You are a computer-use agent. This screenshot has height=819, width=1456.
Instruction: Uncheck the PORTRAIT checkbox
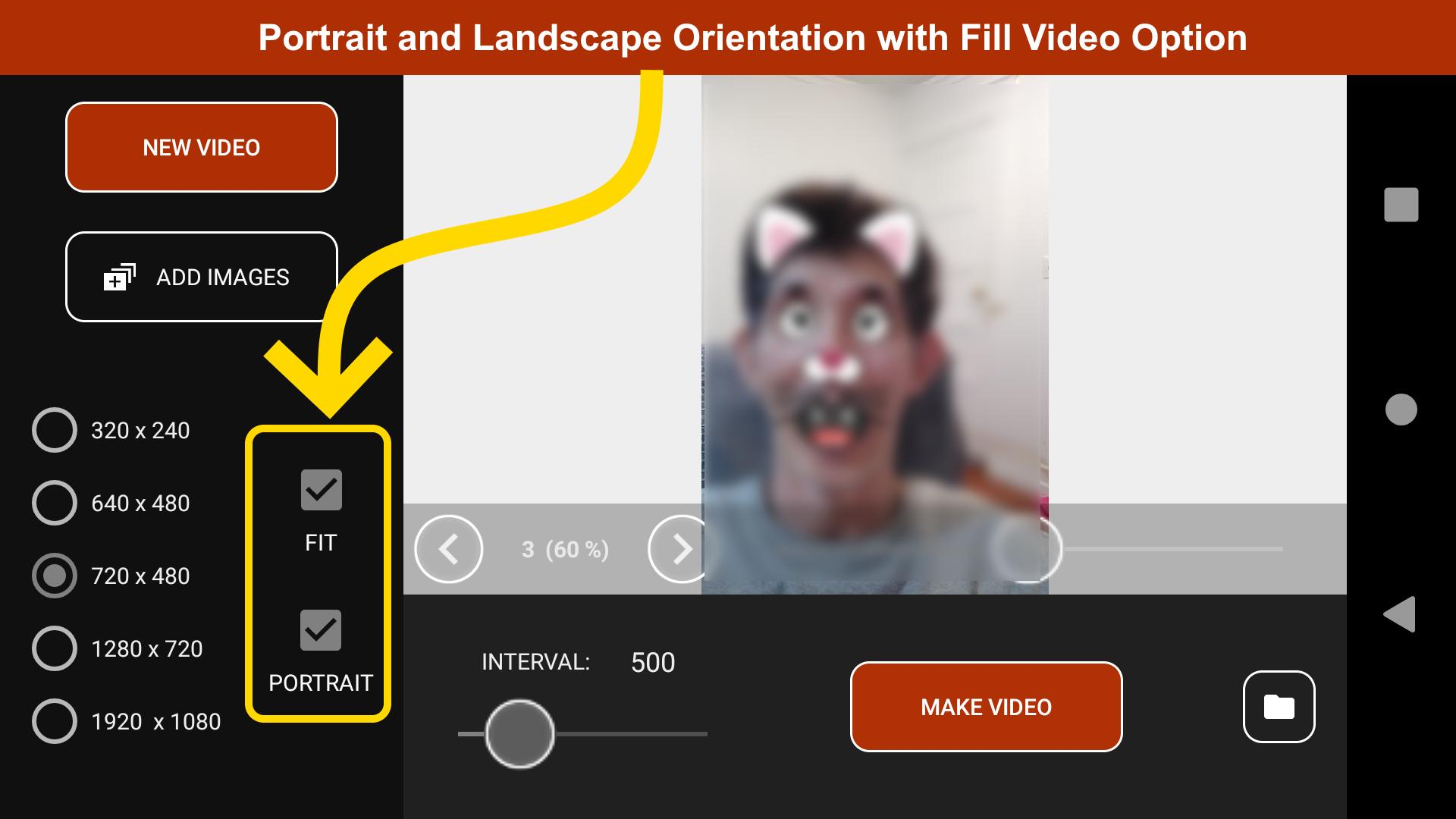(321, 630)
